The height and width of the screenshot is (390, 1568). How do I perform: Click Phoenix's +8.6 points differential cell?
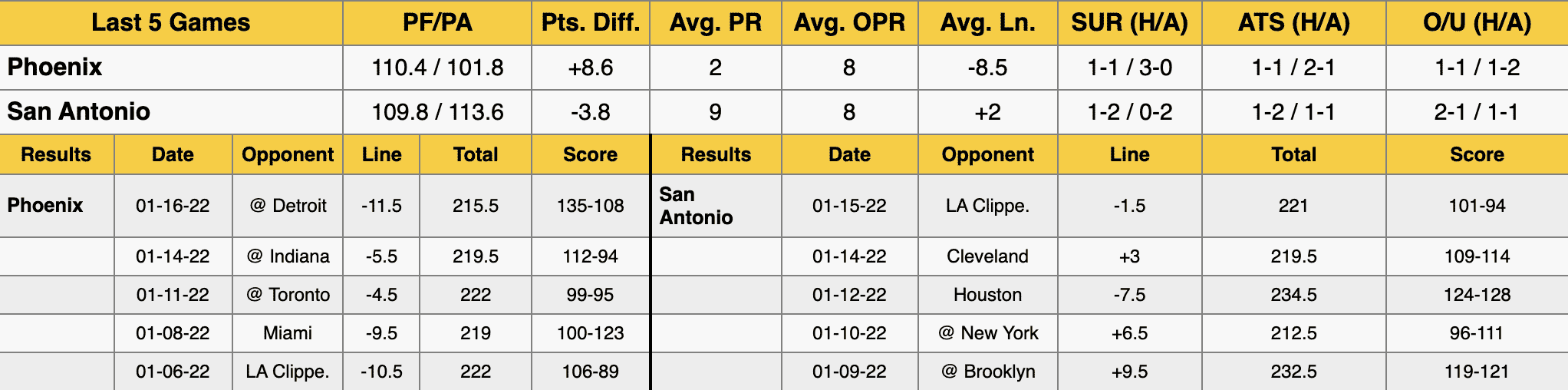tap(591, 68)
